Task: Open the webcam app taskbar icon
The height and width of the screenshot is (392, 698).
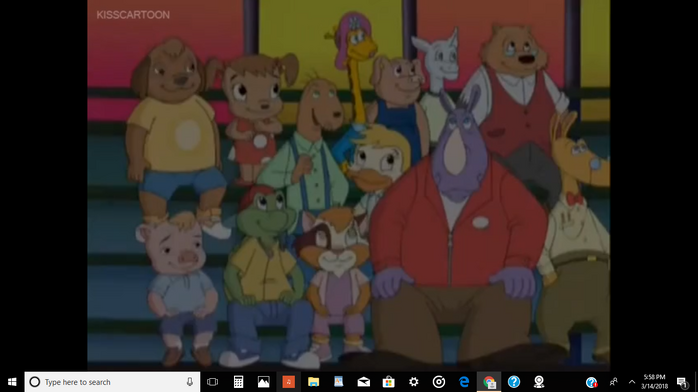Action: [539, 382]
